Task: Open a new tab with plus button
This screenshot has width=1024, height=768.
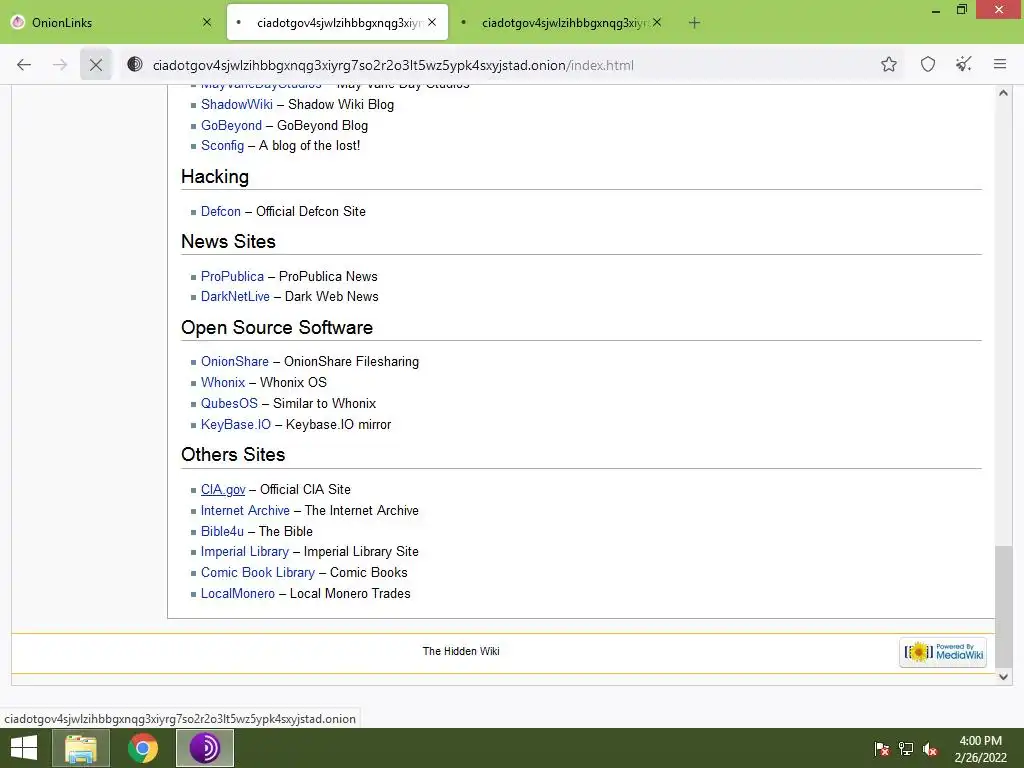Action: 694,23
